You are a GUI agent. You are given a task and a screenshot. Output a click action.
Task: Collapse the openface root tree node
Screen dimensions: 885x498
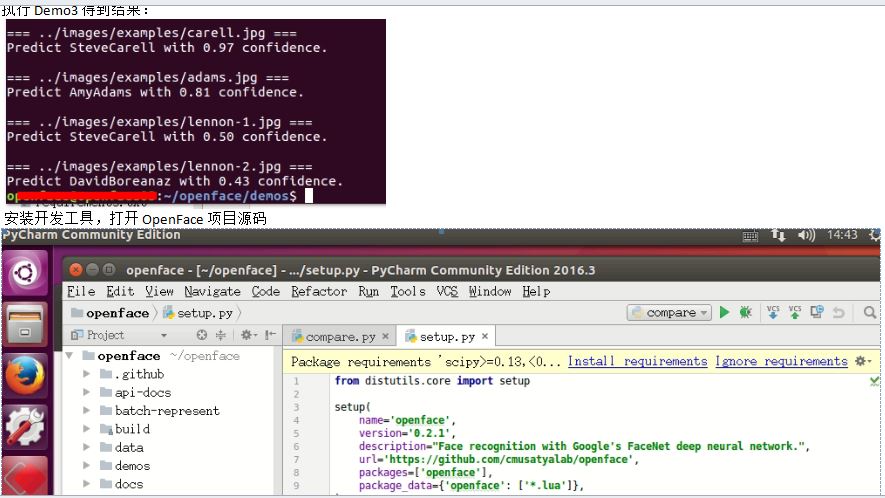(x=70, y=356)
